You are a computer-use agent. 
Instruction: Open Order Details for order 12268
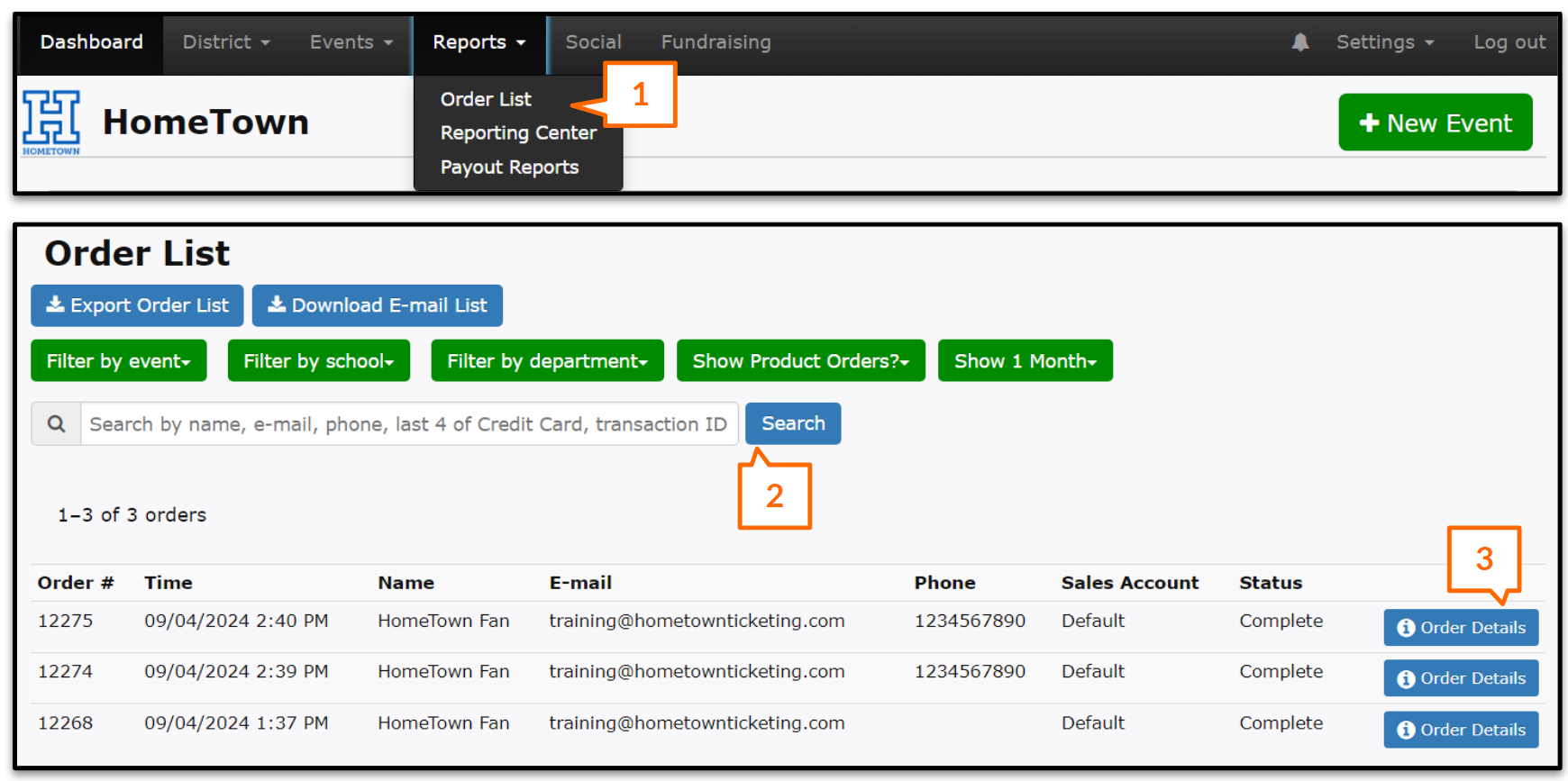1460,730
